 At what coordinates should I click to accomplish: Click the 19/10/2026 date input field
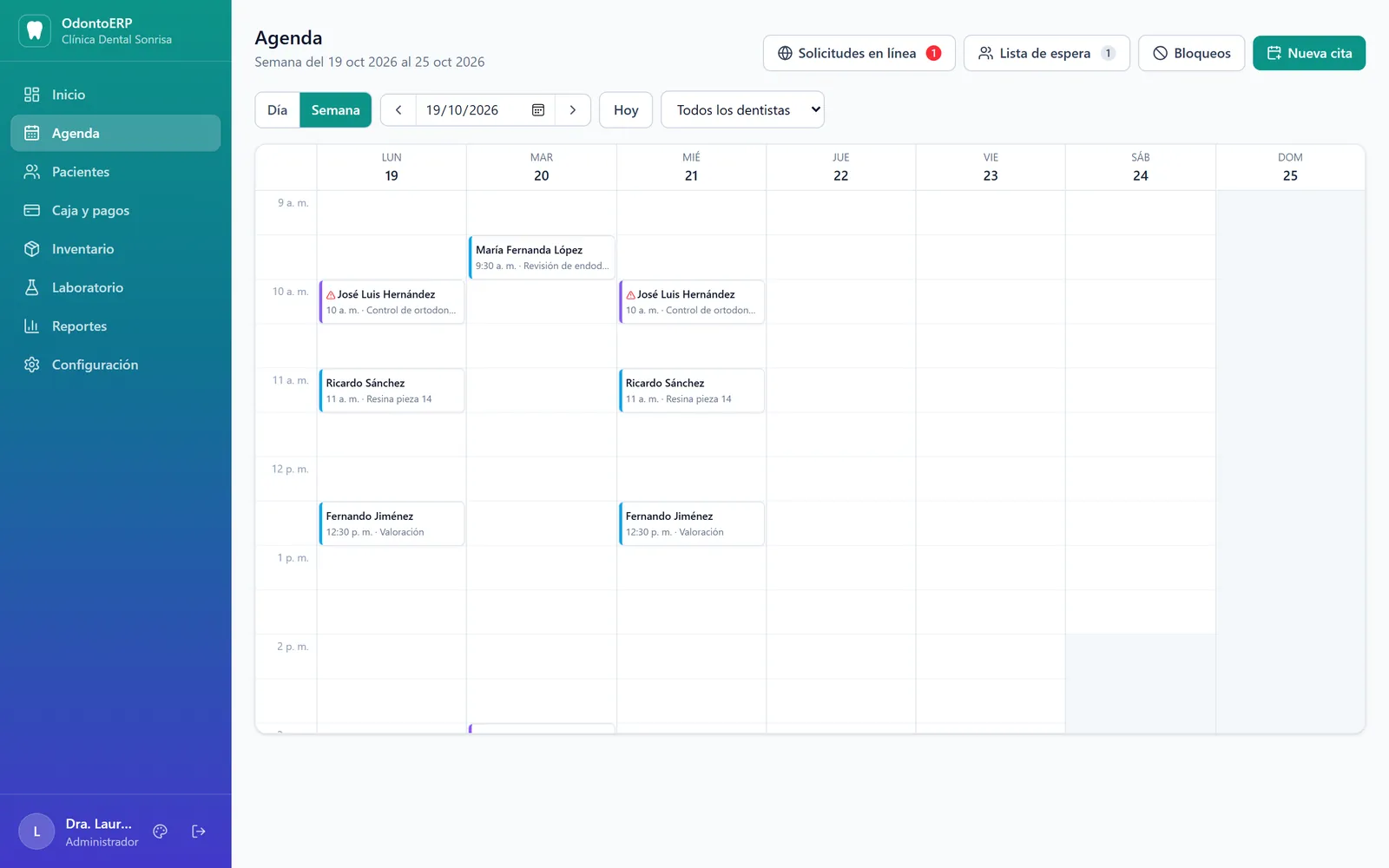point(485,110)
